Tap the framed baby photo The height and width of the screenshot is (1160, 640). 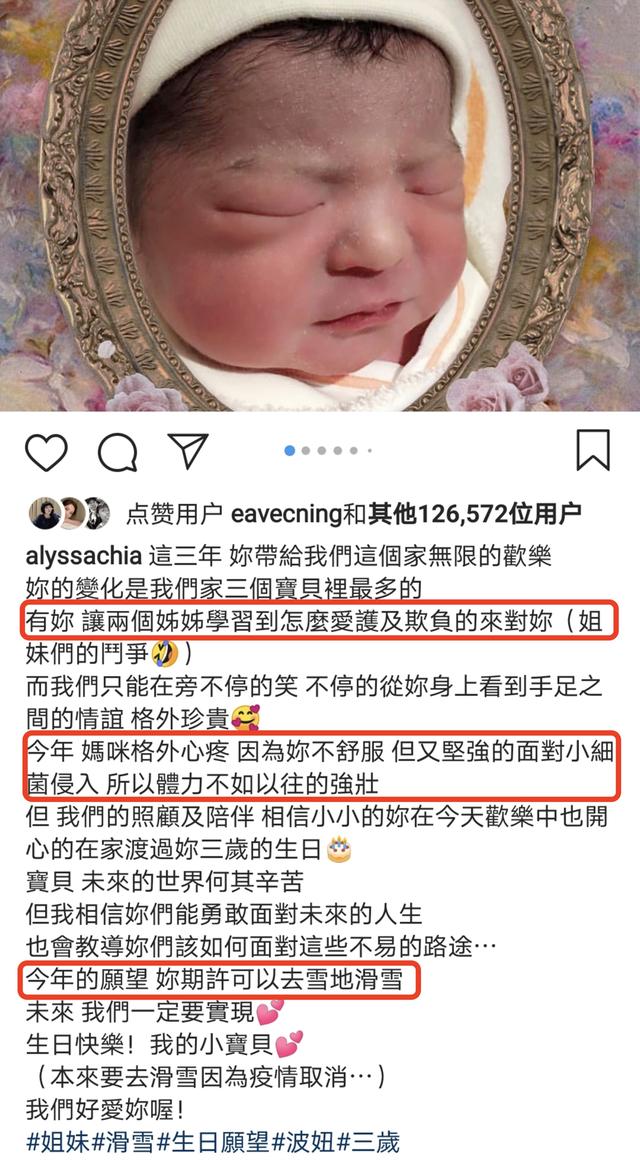click(320, 205)
